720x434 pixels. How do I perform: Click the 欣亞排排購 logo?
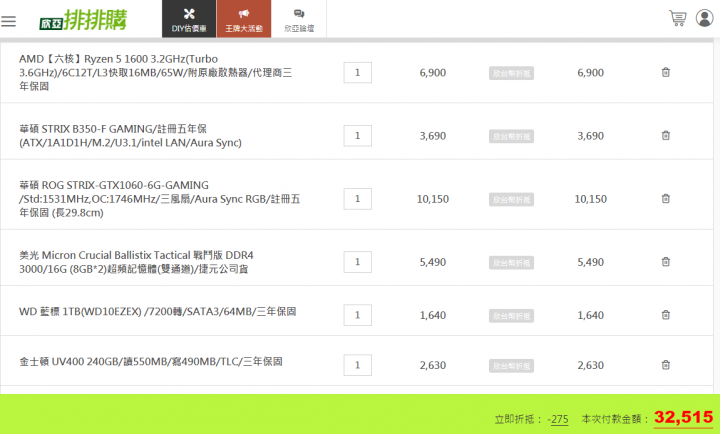[x=83, y=20]
